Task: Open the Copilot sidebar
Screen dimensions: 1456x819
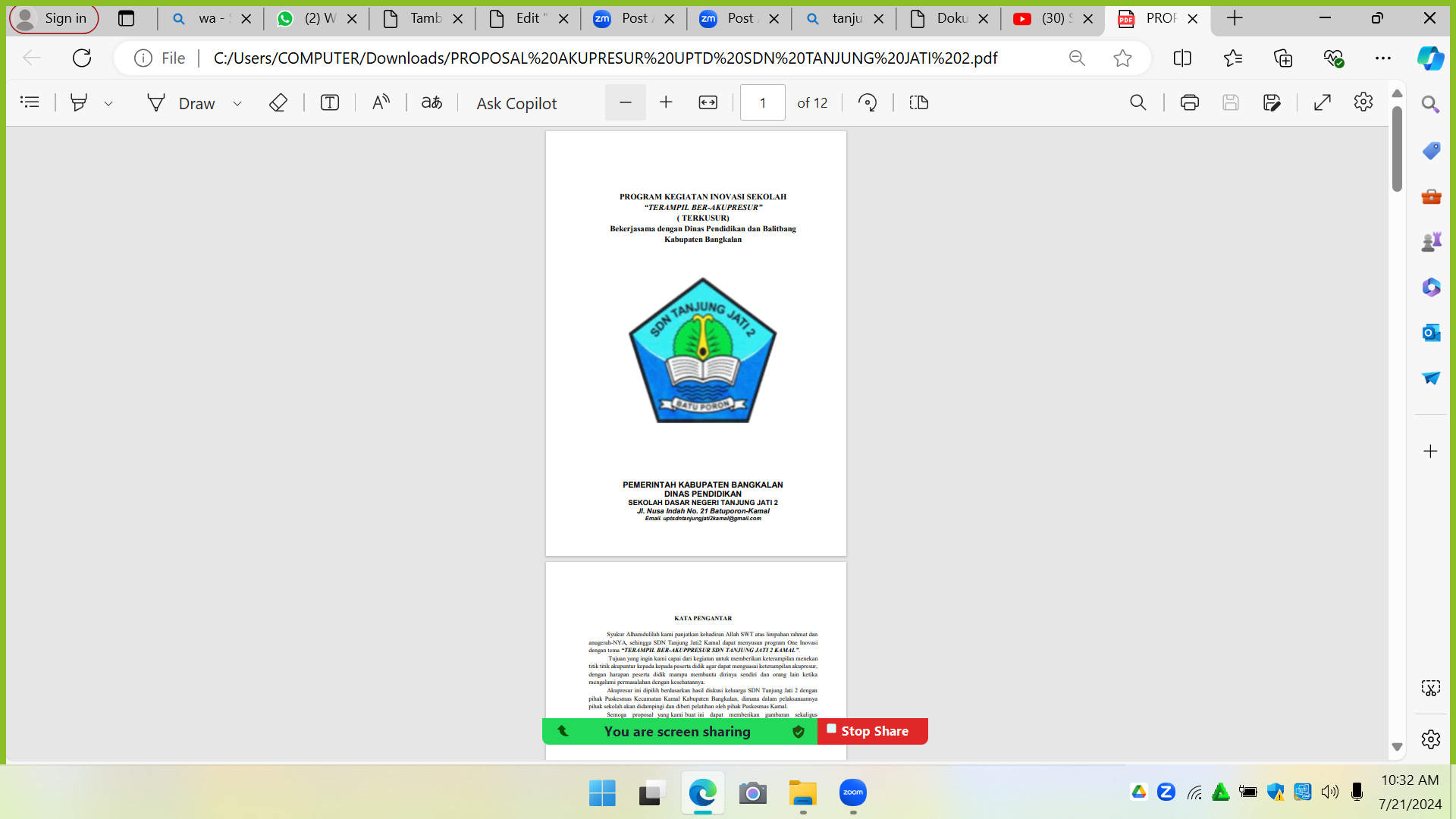Action: pyautogui.click(x=1431, y=58)
